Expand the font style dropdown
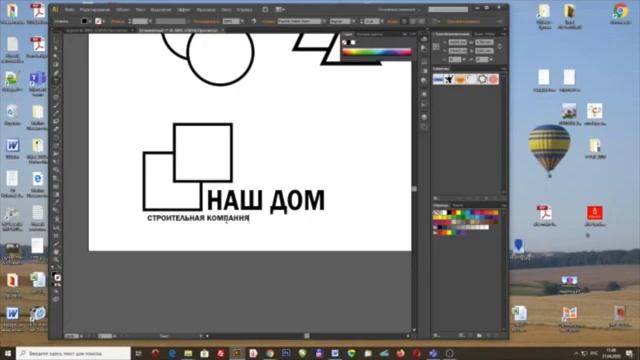The width and height of the screenshot is (640, 360). [x=353, y=21]
